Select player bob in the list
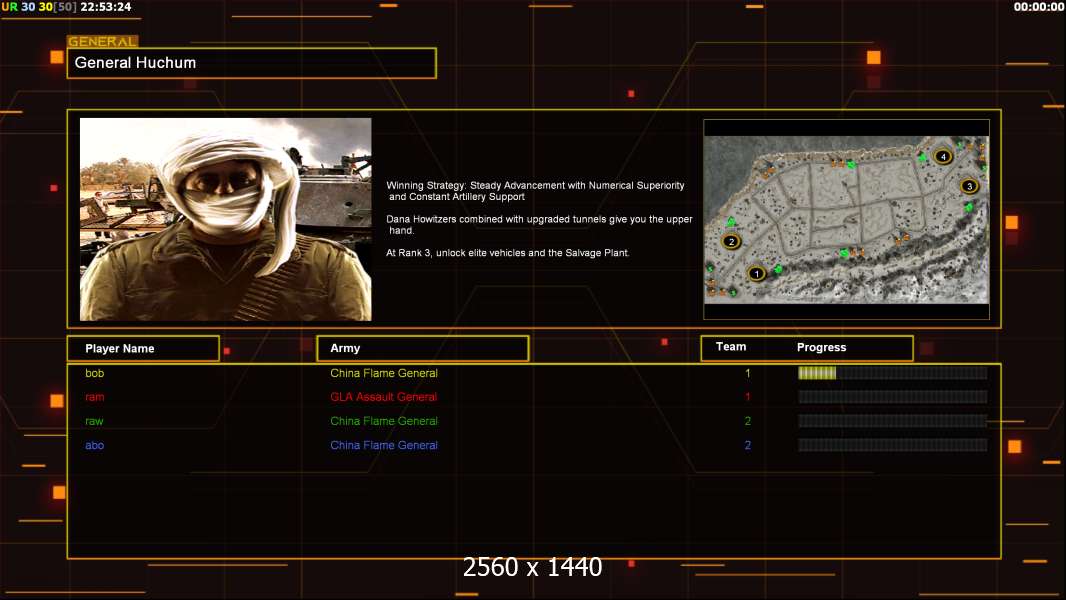The height and width of the screenshot is (600, 1066). (94, 373)
